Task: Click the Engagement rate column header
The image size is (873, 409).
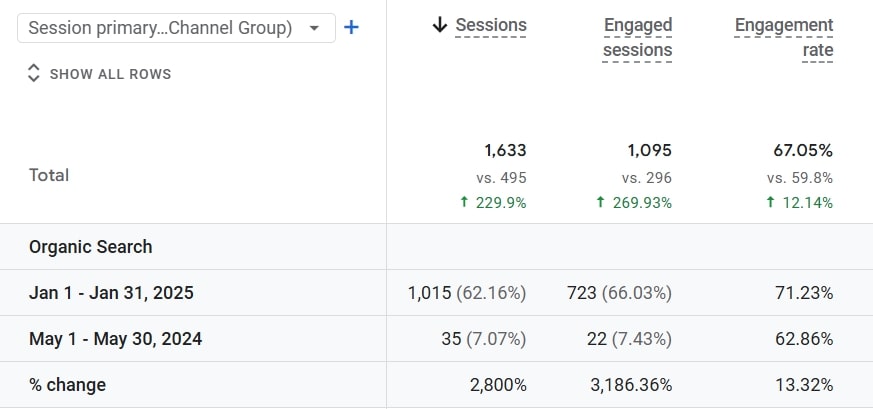Action: (x=783, y=37)
